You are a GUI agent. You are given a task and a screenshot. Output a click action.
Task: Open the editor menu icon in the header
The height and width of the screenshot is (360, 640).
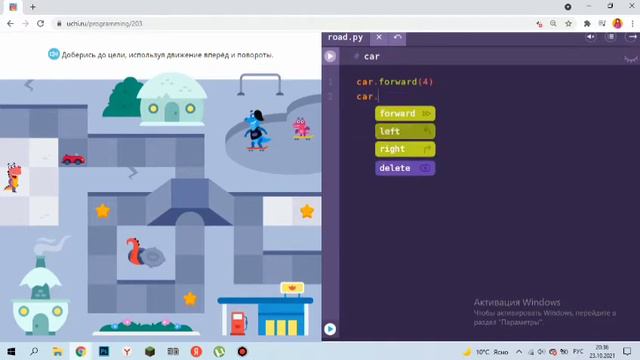[611, 37]
